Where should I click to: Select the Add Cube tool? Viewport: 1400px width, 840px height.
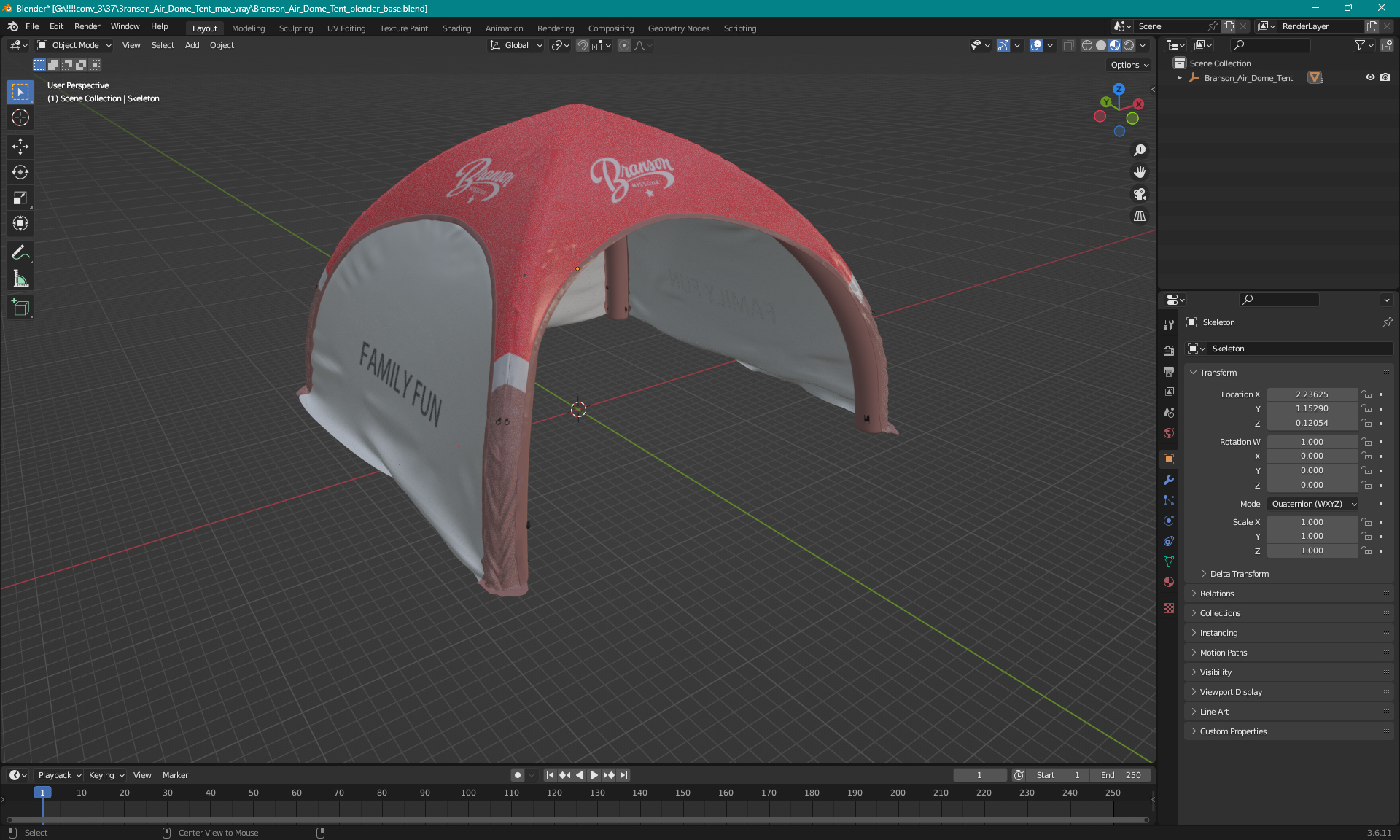(x=20, y=308)
